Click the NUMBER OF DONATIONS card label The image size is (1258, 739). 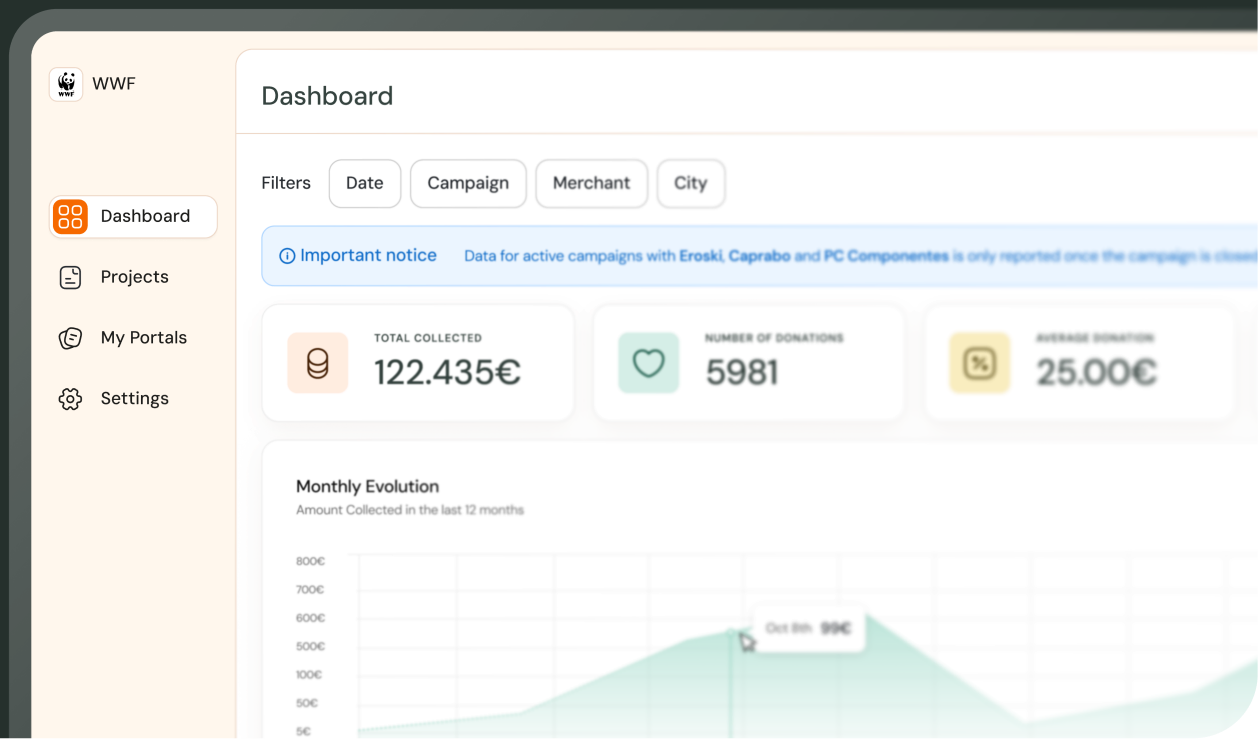click(774, 339)
